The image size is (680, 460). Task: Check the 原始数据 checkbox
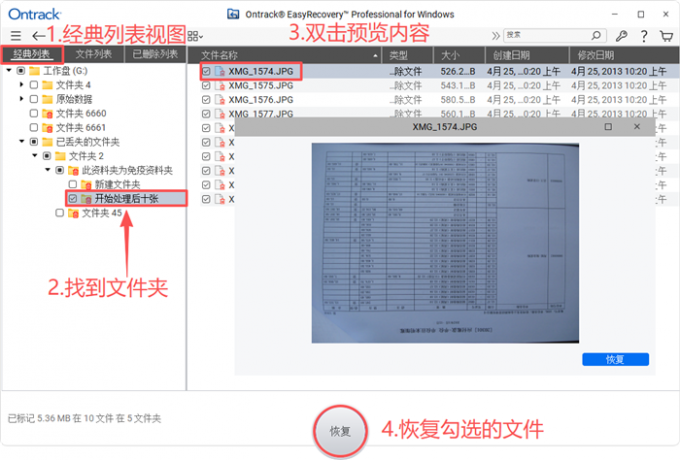pos(34,99)
